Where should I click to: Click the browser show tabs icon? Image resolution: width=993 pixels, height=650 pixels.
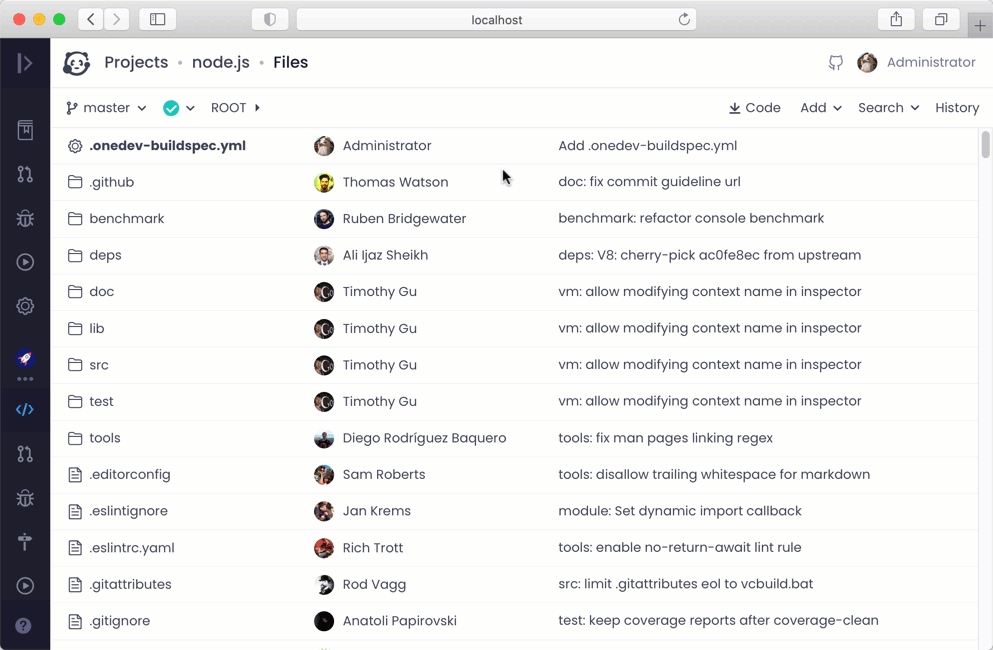point(941,20)
